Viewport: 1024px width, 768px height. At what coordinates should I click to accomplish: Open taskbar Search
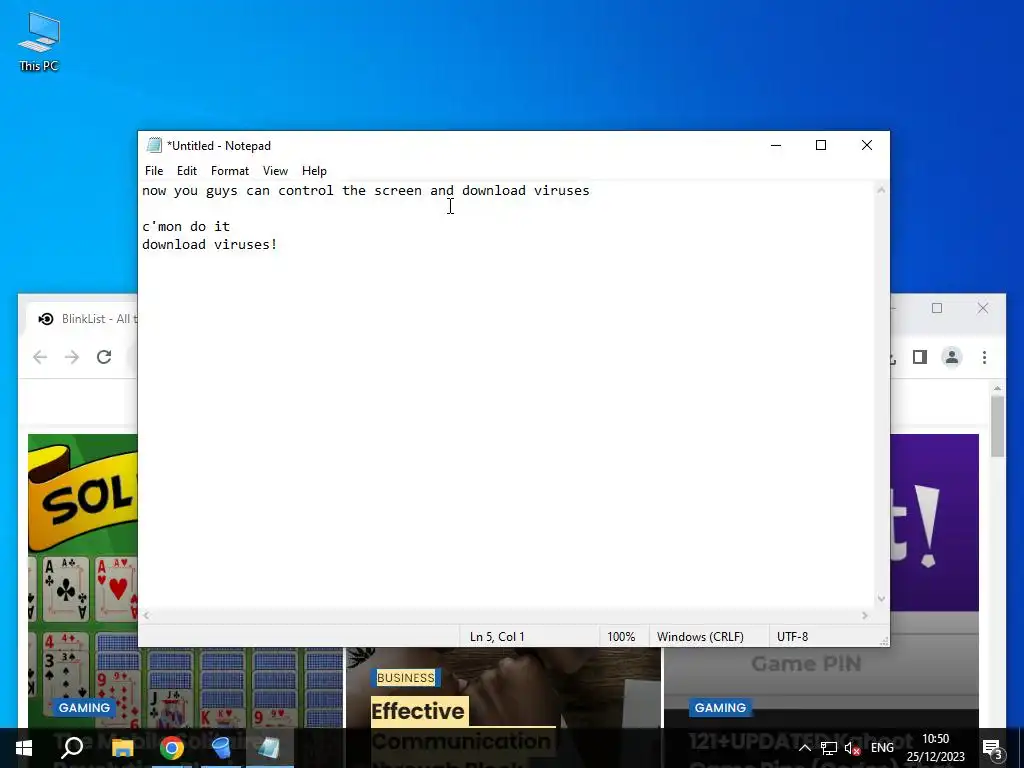(x=72, y=748)
